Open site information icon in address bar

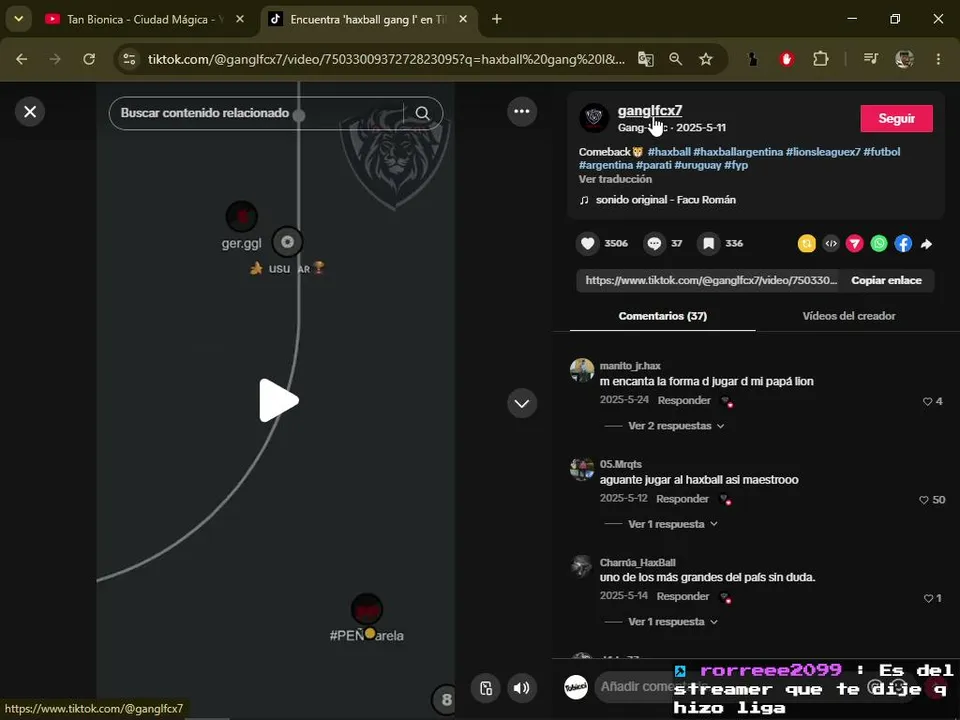click(x=129, y=59)
